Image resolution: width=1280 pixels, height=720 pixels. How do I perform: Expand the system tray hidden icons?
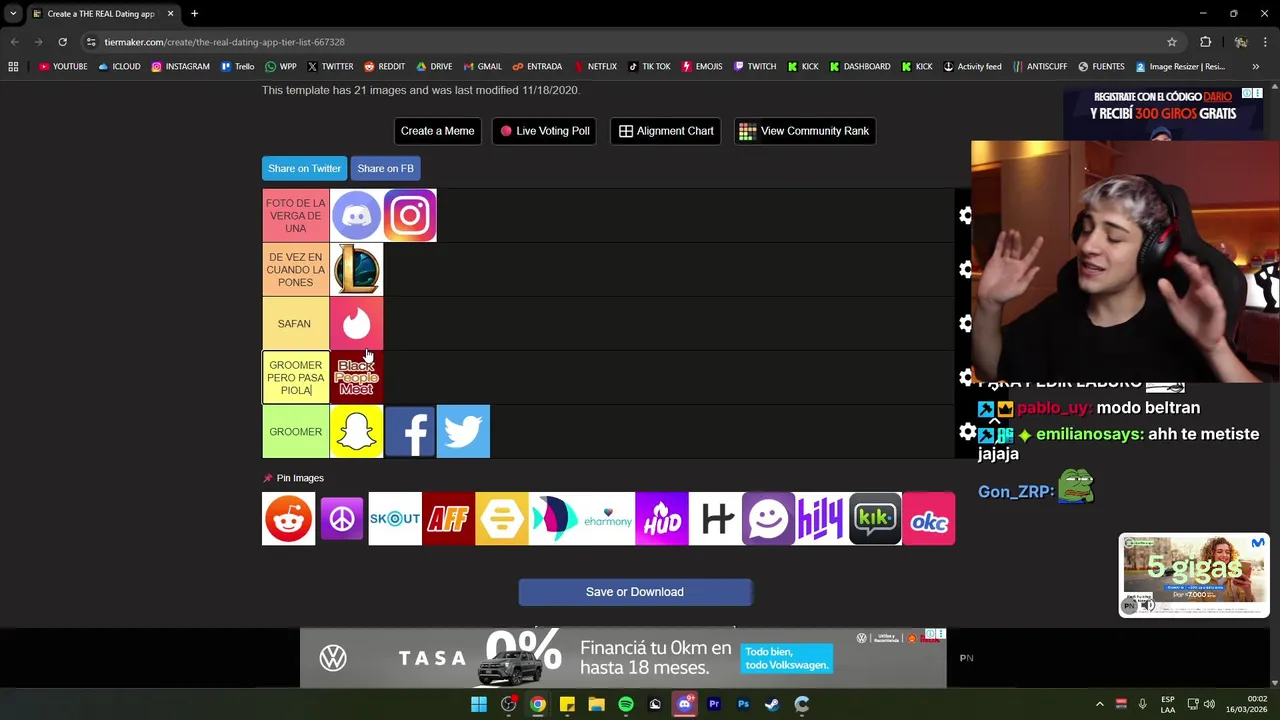pyautogui.click(x=1099, y=704)
